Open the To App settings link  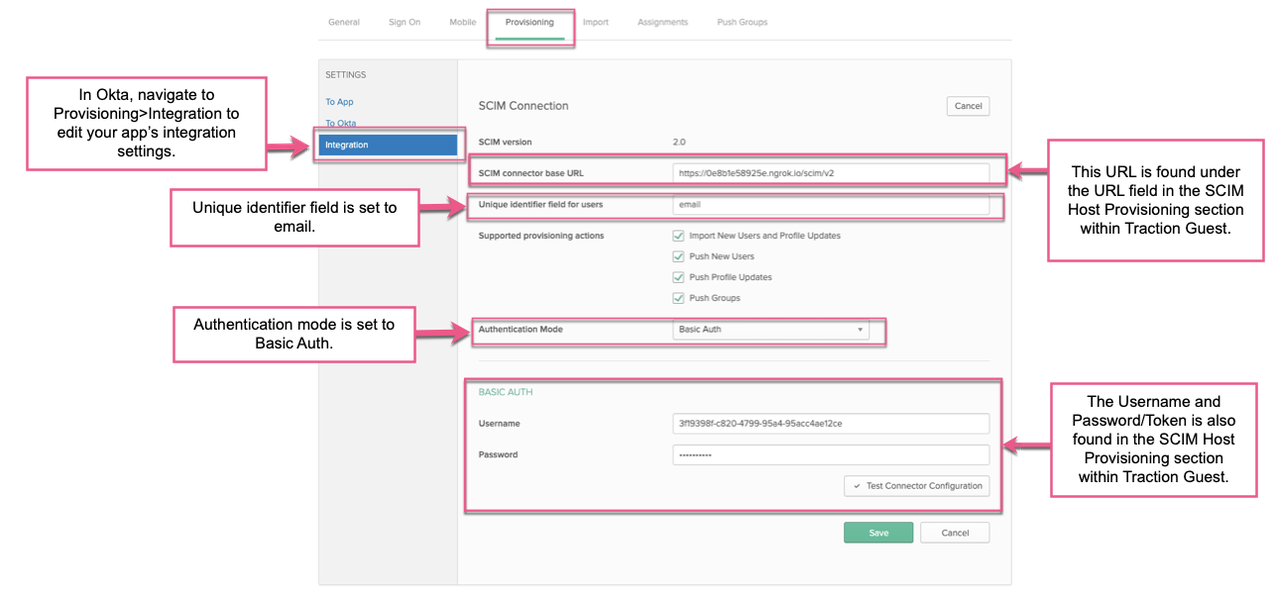pyautogui.click(x=338, y=101)
